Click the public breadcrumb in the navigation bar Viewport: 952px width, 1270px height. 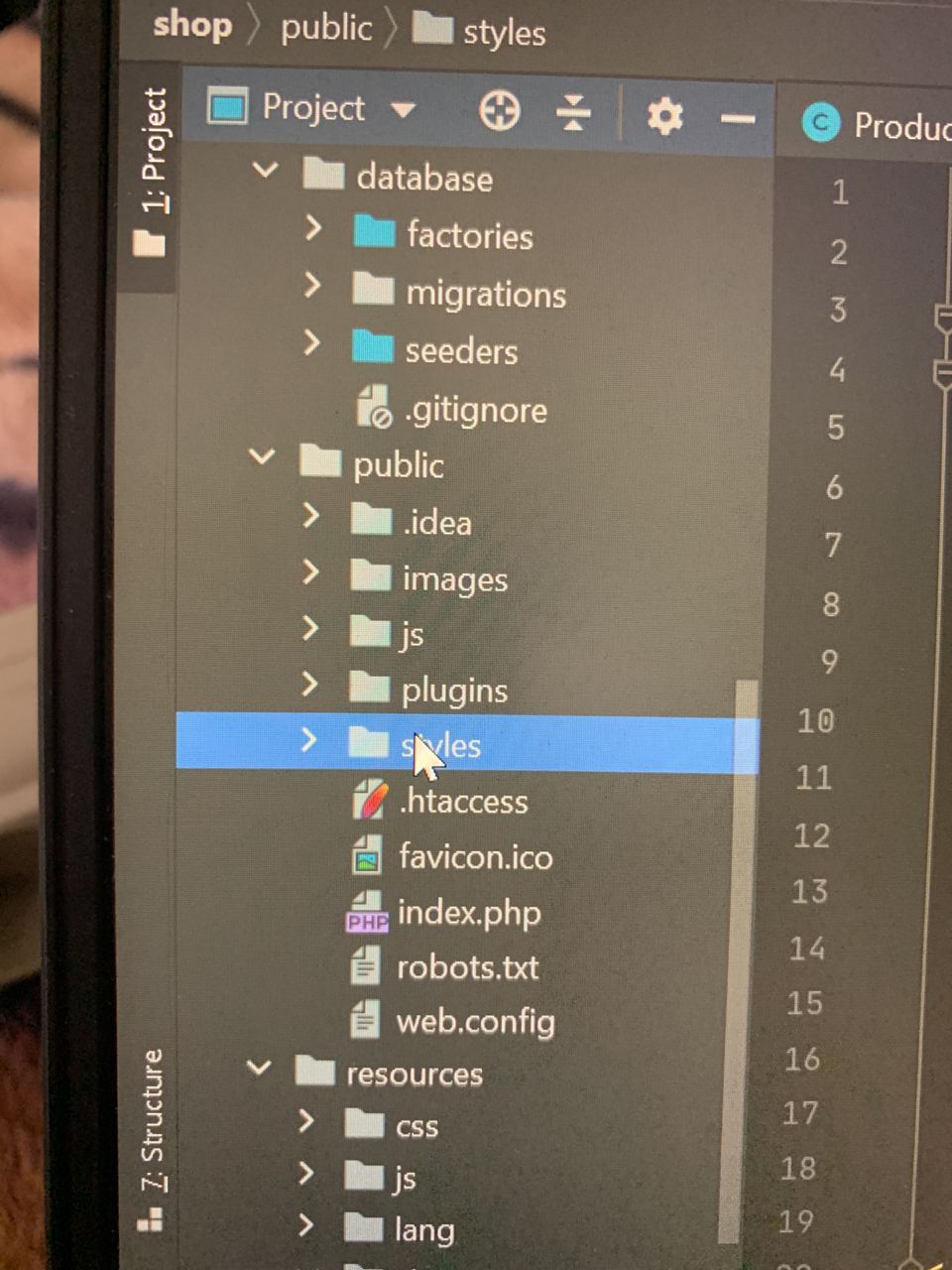(326, 27)
